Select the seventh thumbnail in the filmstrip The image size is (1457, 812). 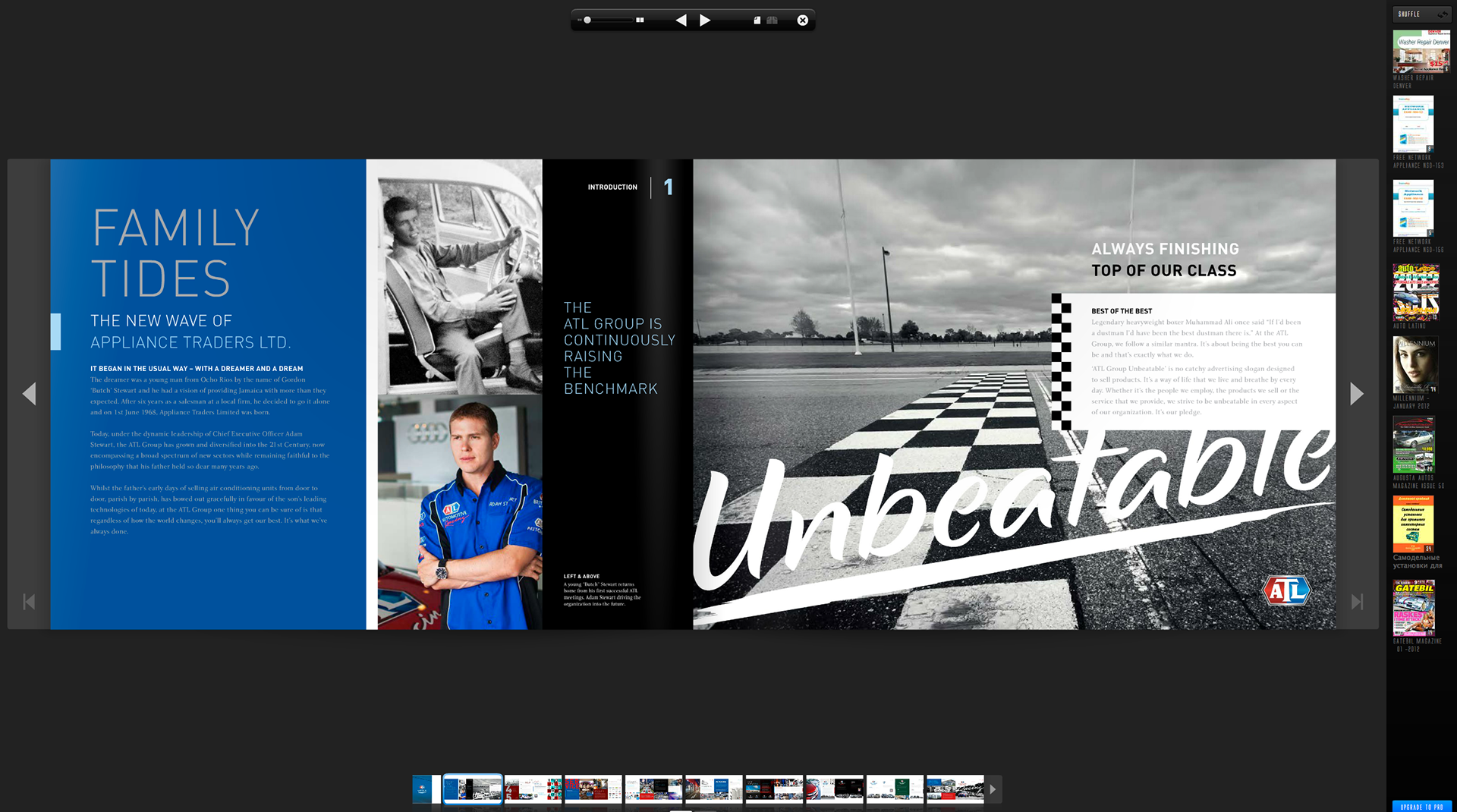point(774,789)
